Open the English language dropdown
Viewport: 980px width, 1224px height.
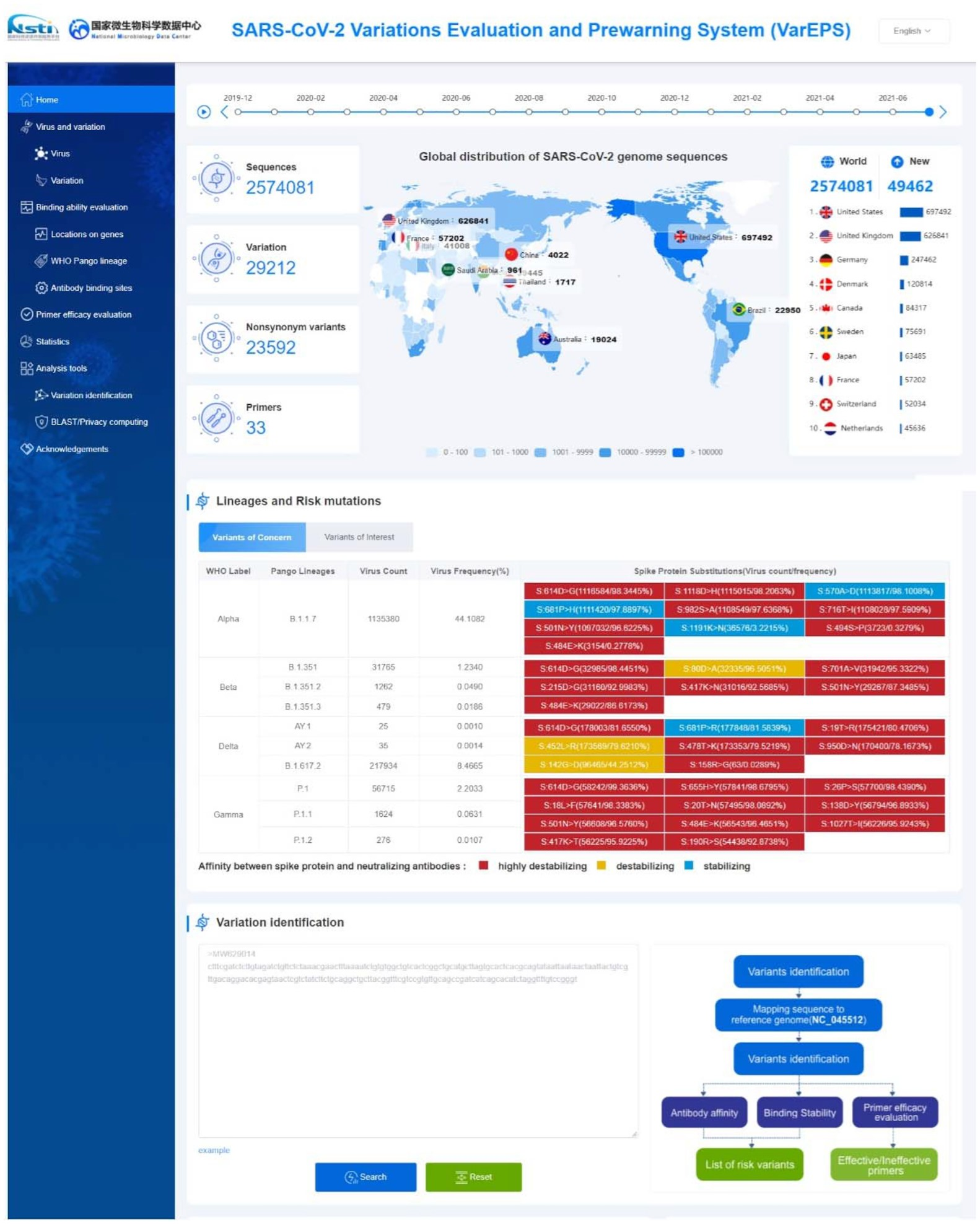[914, 31]
